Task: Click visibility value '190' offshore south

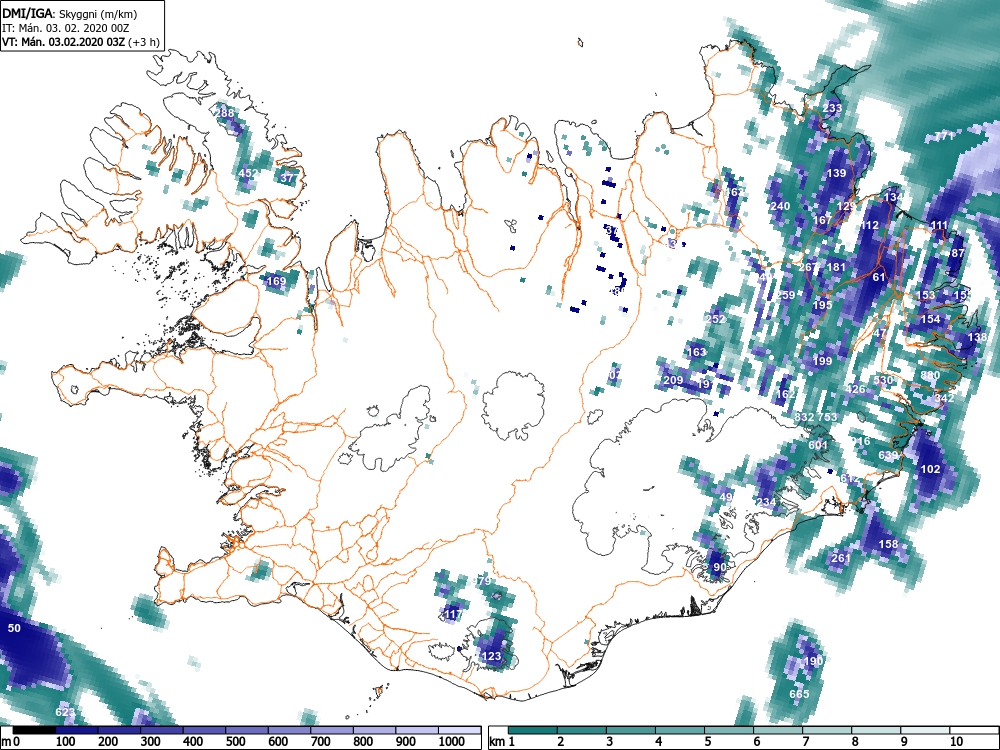Action: [x=813, y=661]
